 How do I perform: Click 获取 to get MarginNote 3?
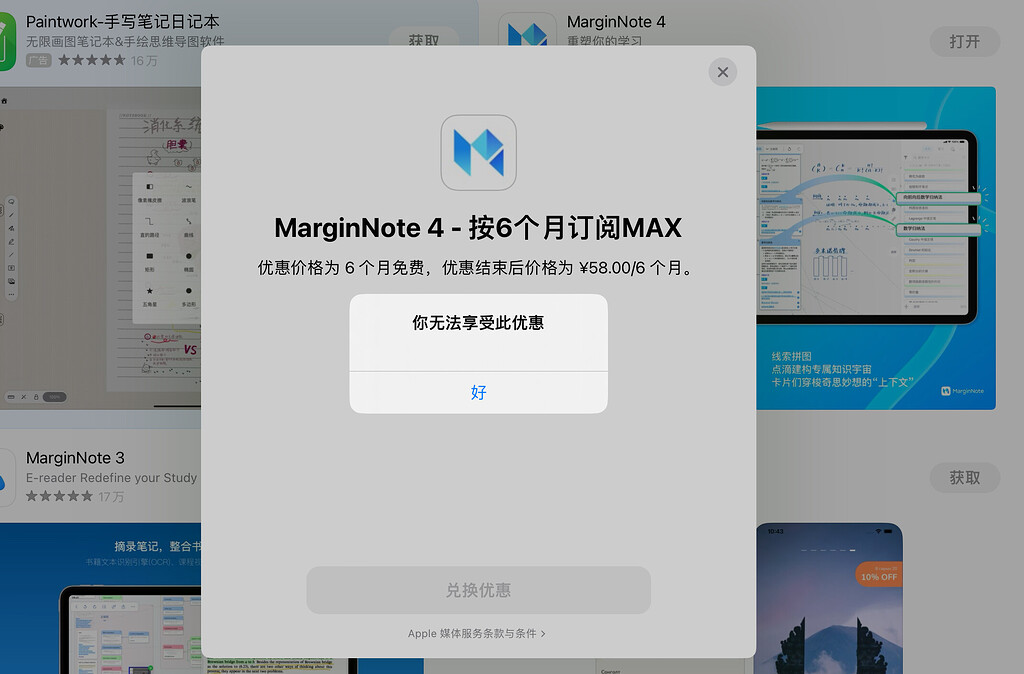pos(964,478)
